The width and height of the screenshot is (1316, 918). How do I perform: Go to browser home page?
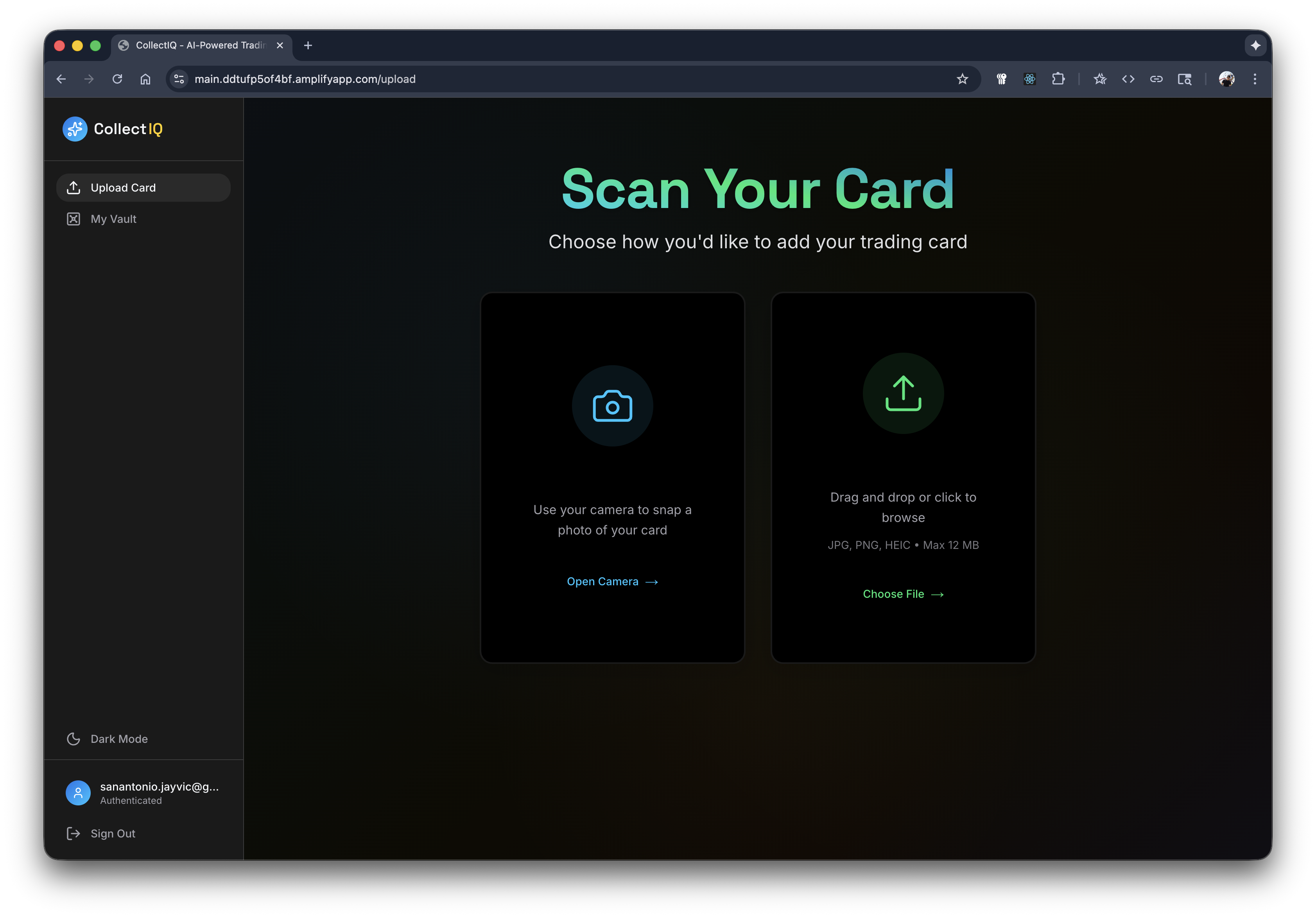coord(145,79)
